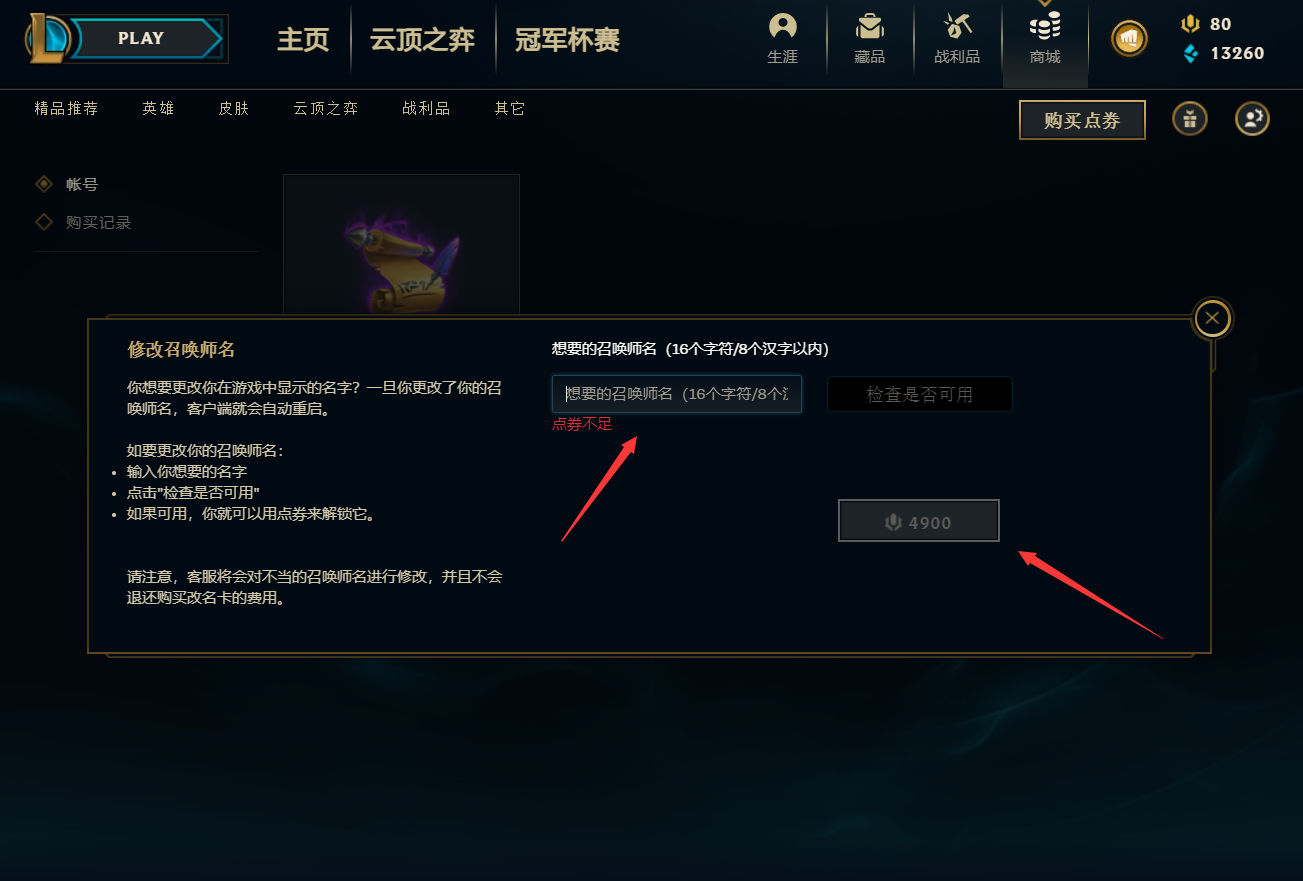Select the 皮肤 store category
The width and height of the screenshot is (1303, 881).
coord(234,108)
